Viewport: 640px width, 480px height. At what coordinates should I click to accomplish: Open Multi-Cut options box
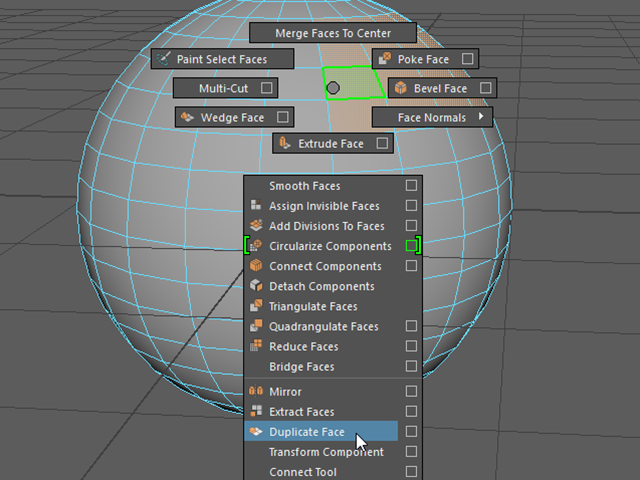(267, 88)
